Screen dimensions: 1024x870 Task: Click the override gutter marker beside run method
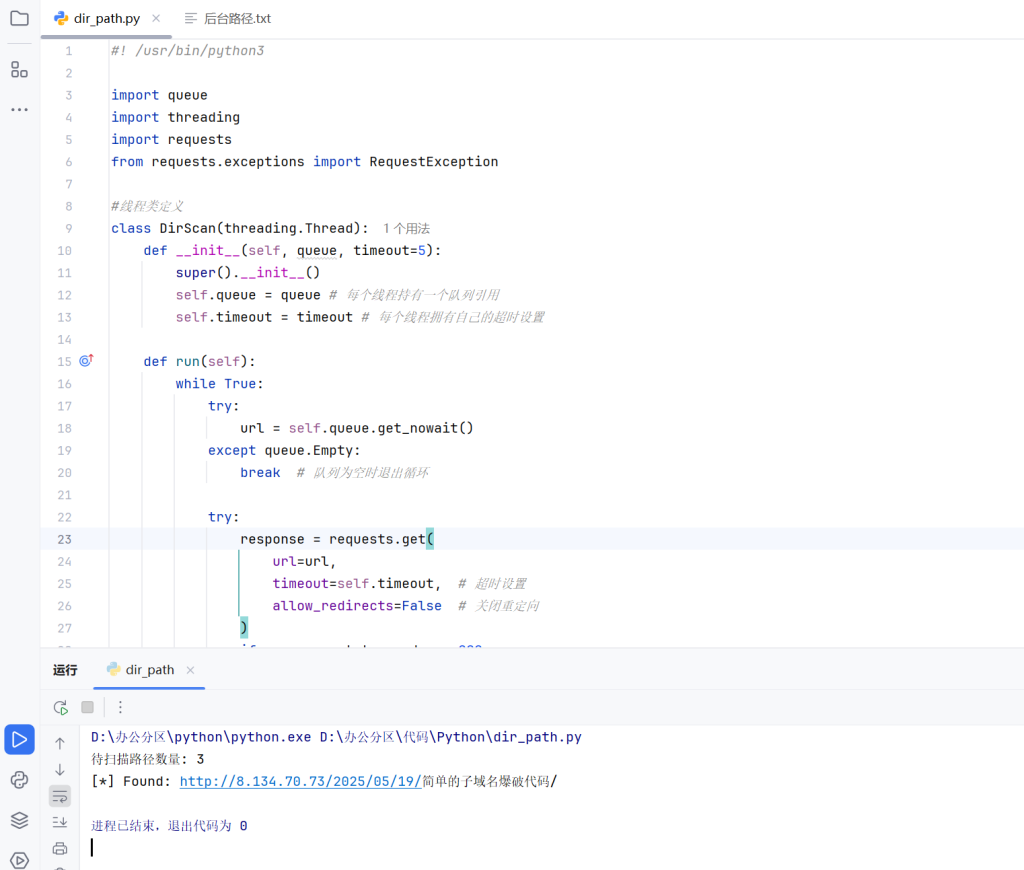(86, 361)
